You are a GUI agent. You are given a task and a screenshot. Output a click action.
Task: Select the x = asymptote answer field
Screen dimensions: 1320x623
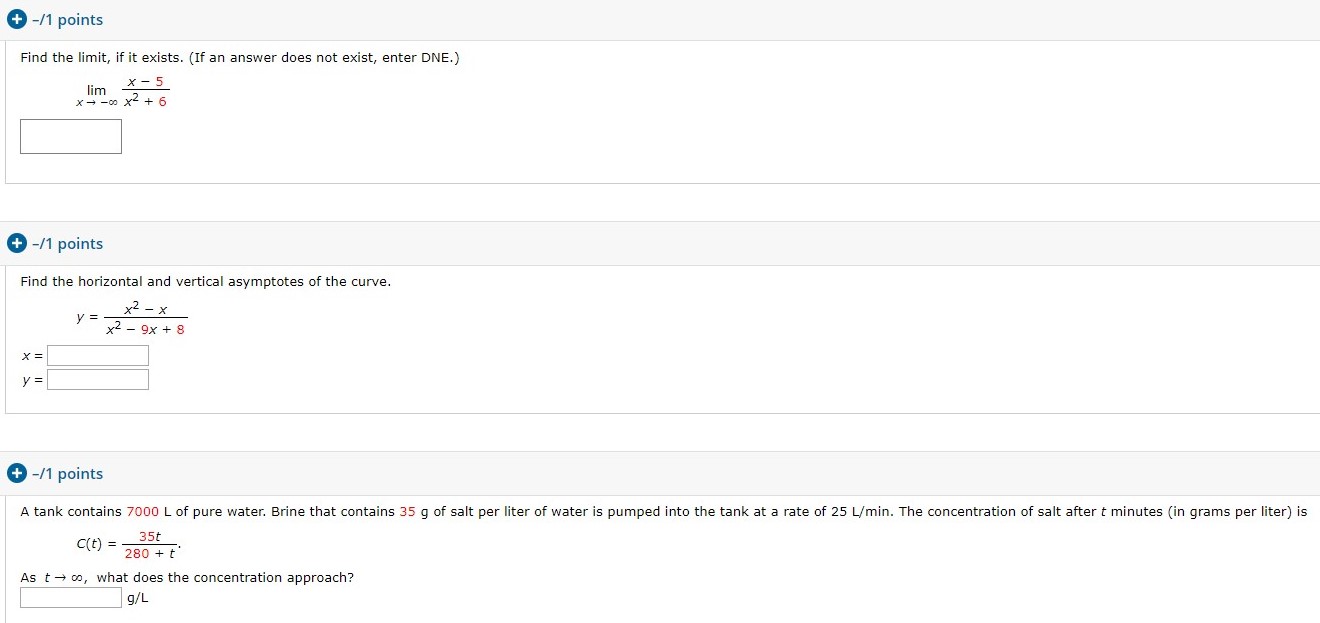pos(97,355)
